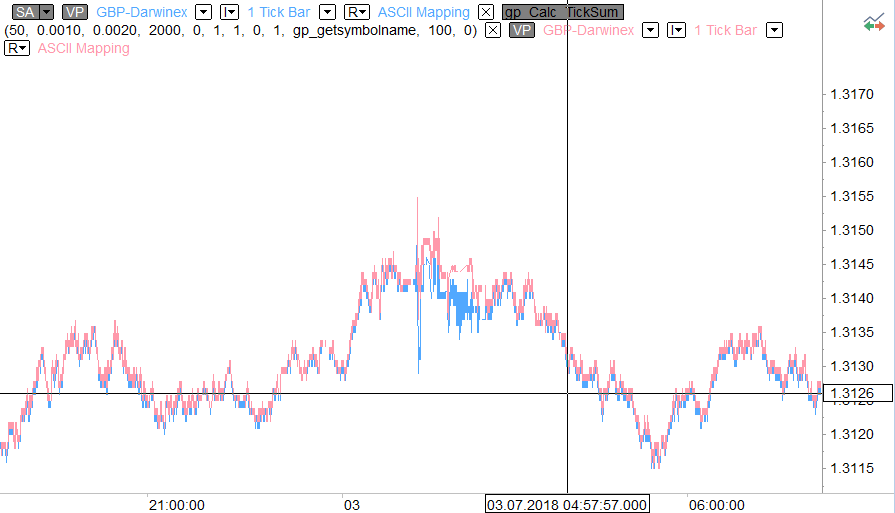Click the VP button beside pink GBP-Darwinex
Viewport: 895px width, 513px height.
[x=522, y=30]
